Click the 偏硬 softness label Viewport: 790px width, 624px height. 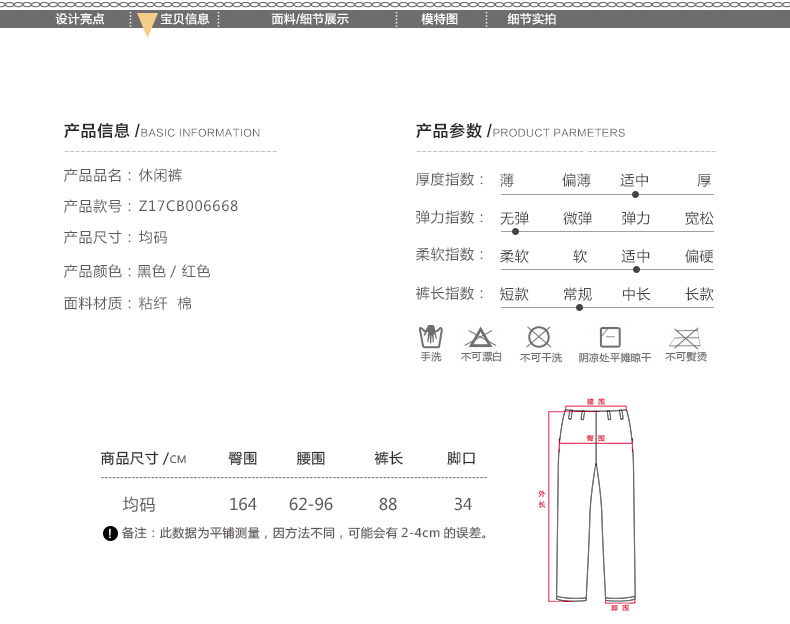click(x=699, y=256)
